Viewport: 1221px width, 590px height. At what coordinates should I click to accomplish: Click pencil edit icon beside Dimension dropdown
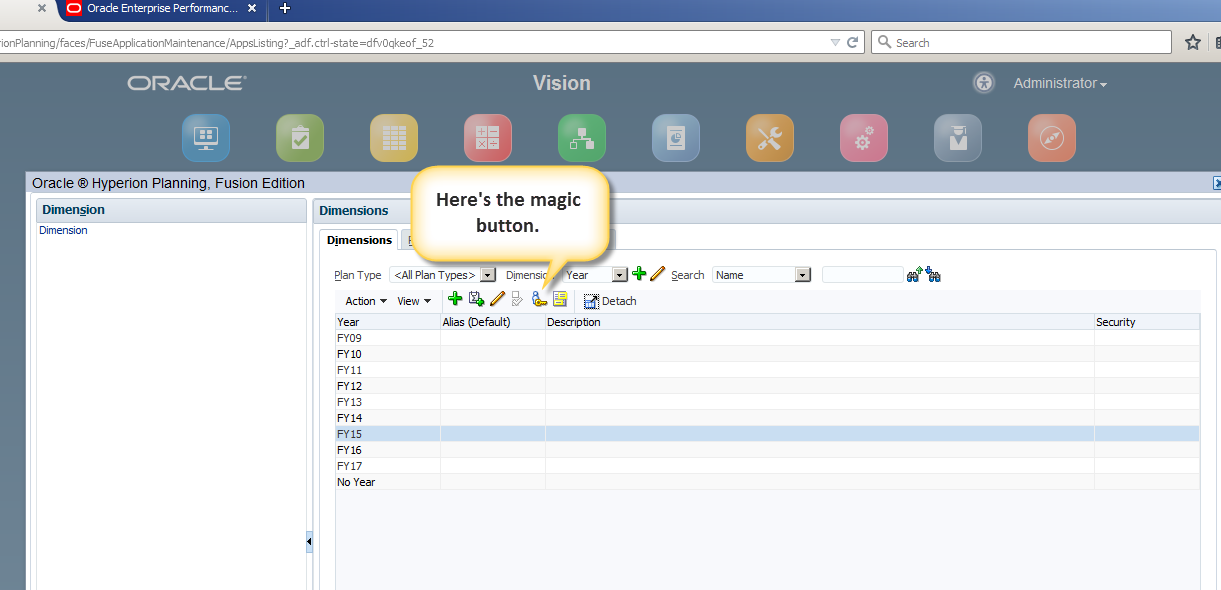657,274
